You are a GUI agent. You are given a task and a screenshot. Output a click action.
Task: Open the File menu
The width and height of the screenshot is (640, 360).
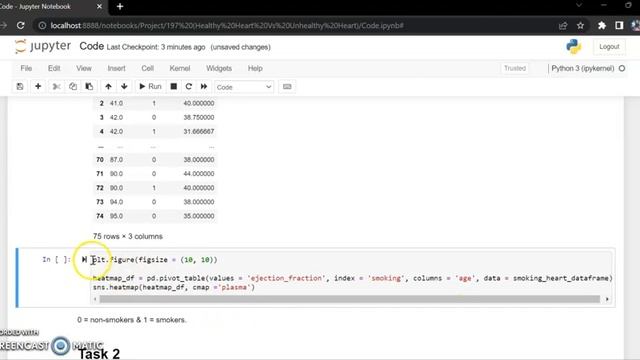tap(26, 68)
